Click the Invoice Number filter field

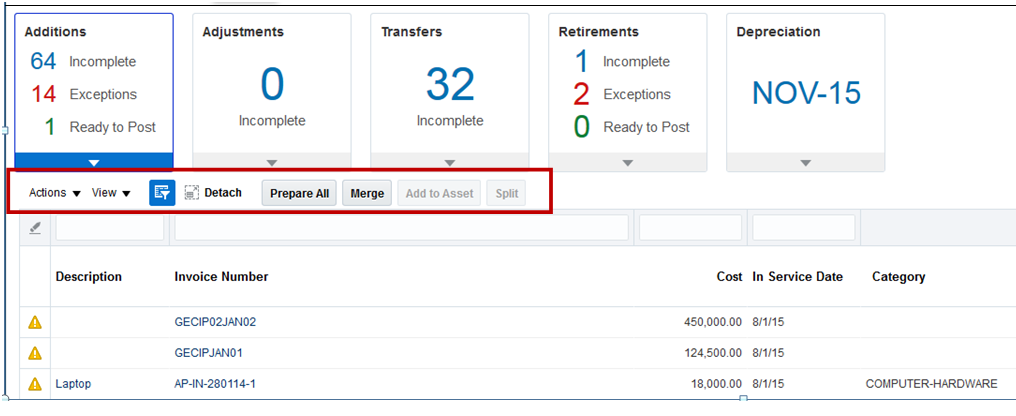pos(401,228)
